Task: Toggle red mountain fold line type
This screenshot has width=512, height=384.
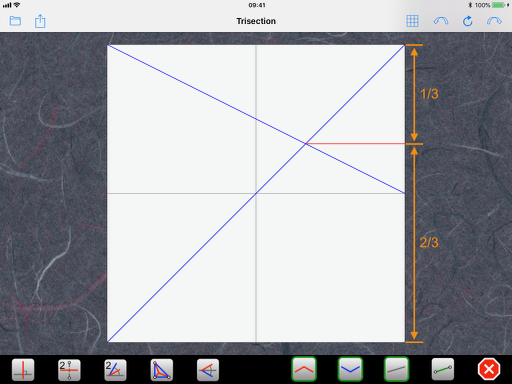Action: 304,369
